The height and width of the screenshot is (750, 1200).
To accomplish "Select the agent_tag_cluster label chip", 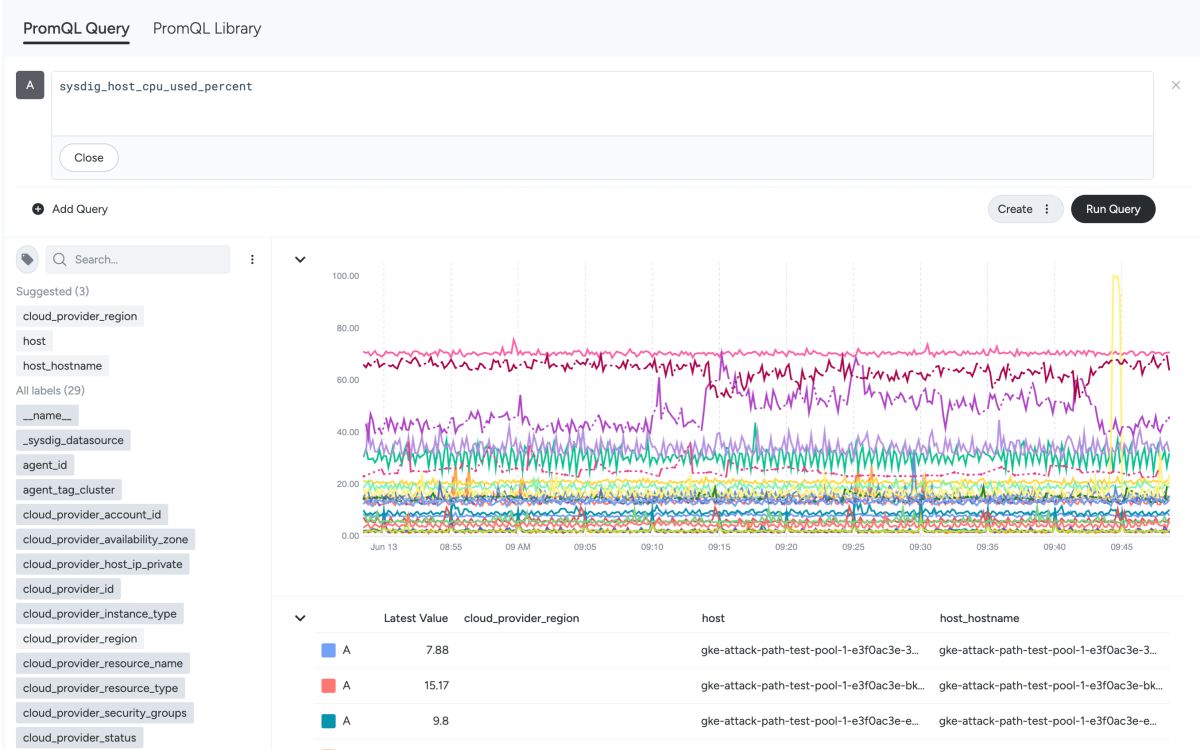I will point(70,490).
